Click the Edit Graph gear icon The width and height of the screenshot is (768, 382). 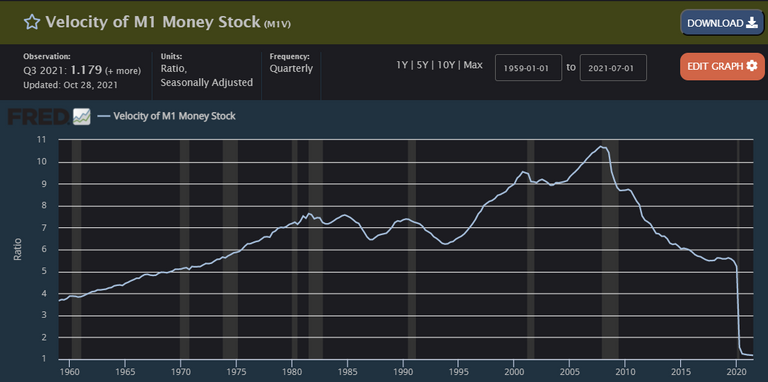click(x=751, y=66)
